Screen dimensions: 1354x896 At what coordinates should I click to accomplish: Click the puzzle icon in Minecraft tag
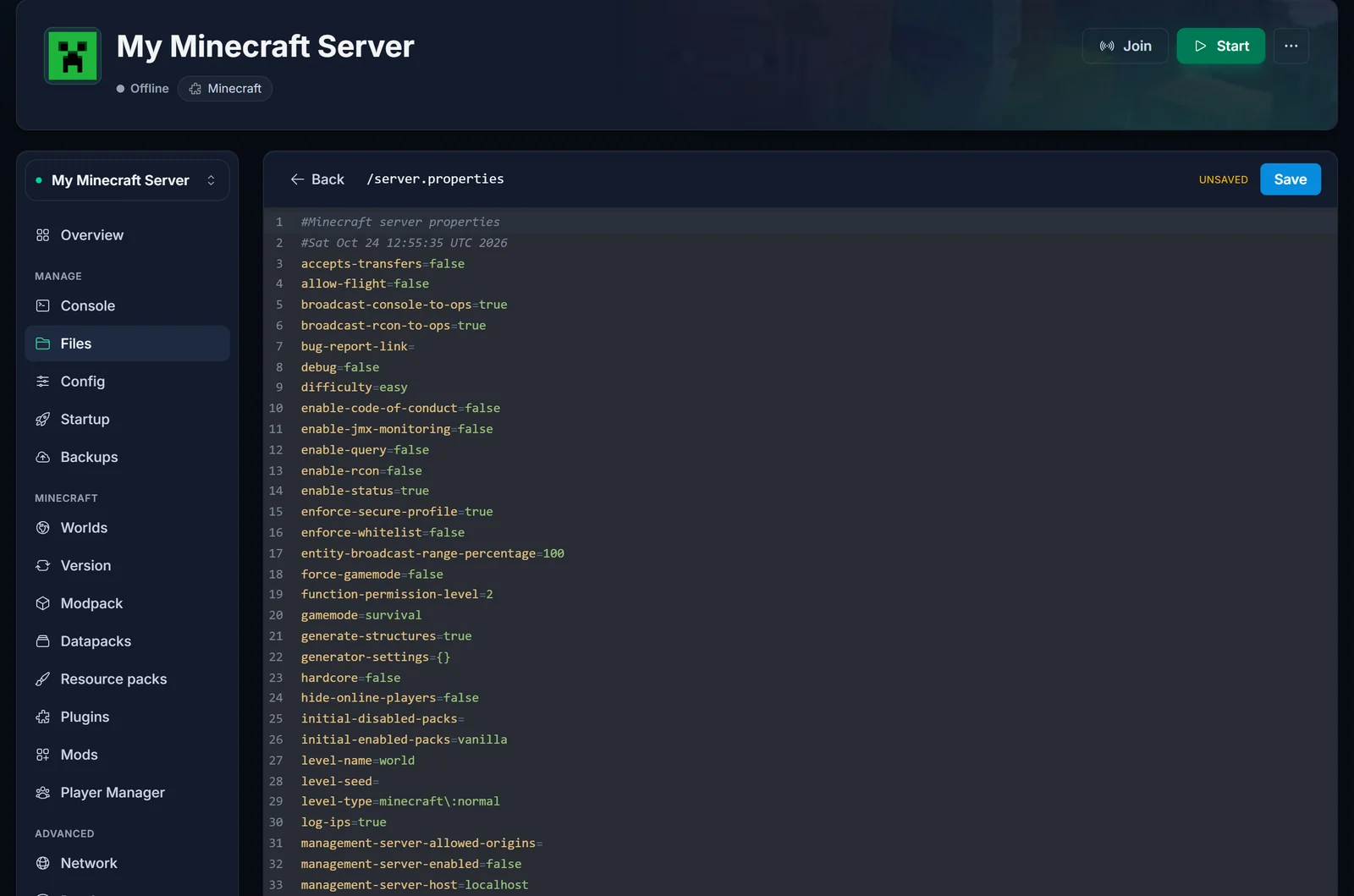pos(195,89)
